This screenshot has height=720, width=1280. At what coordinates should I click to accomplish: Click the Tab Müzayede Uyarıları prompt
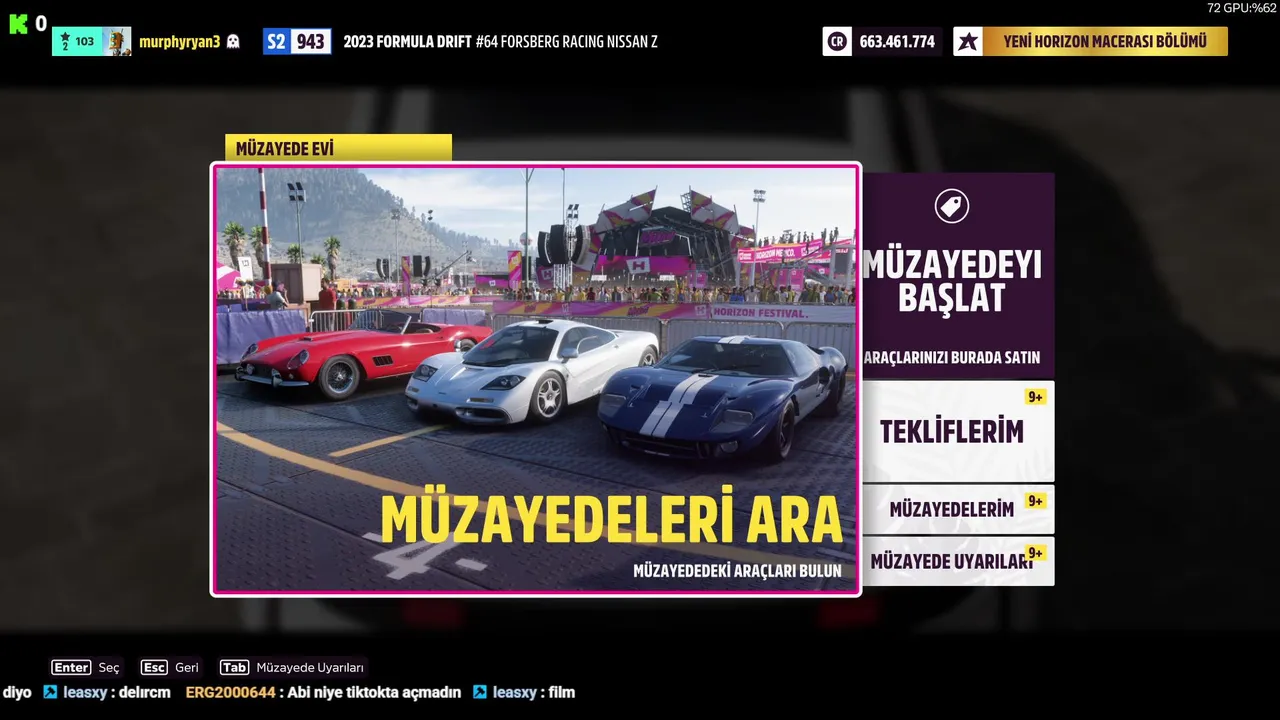(x=292, y=667)
